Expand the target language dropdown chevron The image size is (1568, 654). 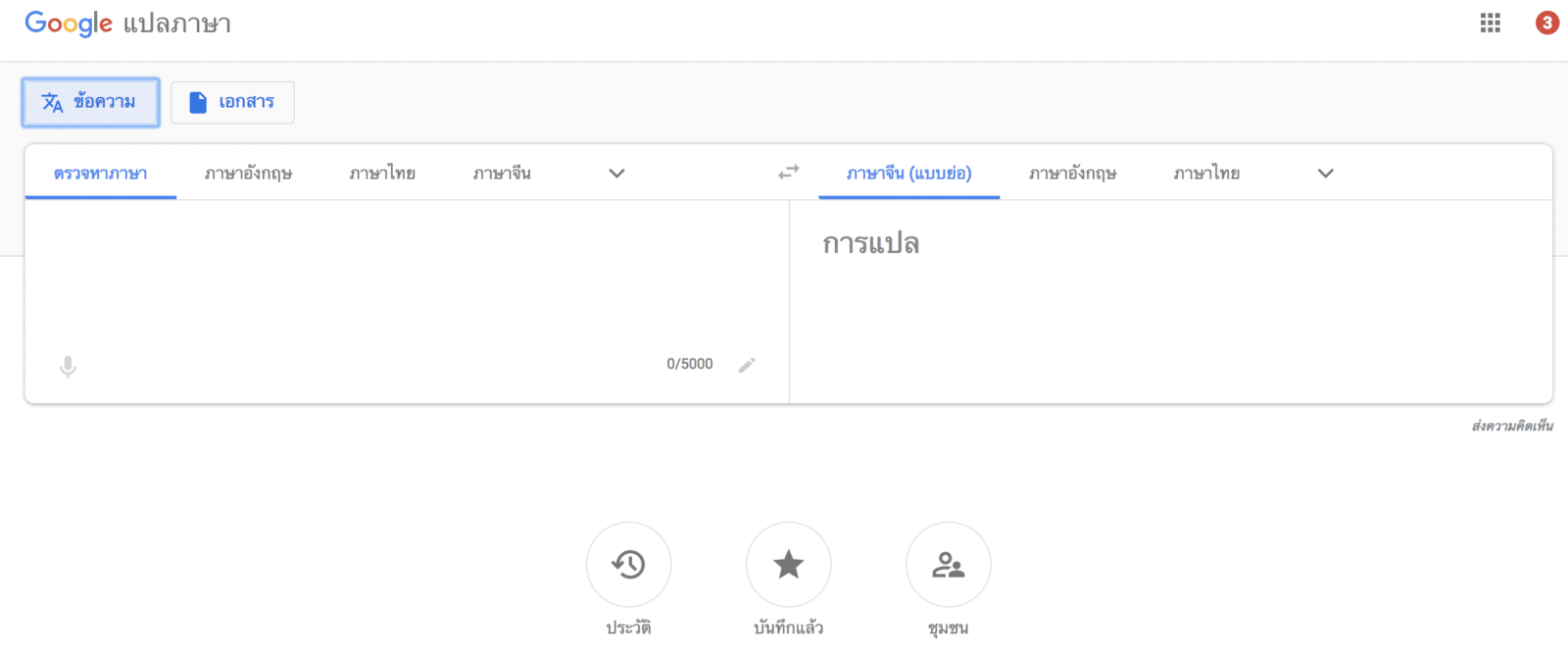pyautogui.click(x=1325, y=174)
